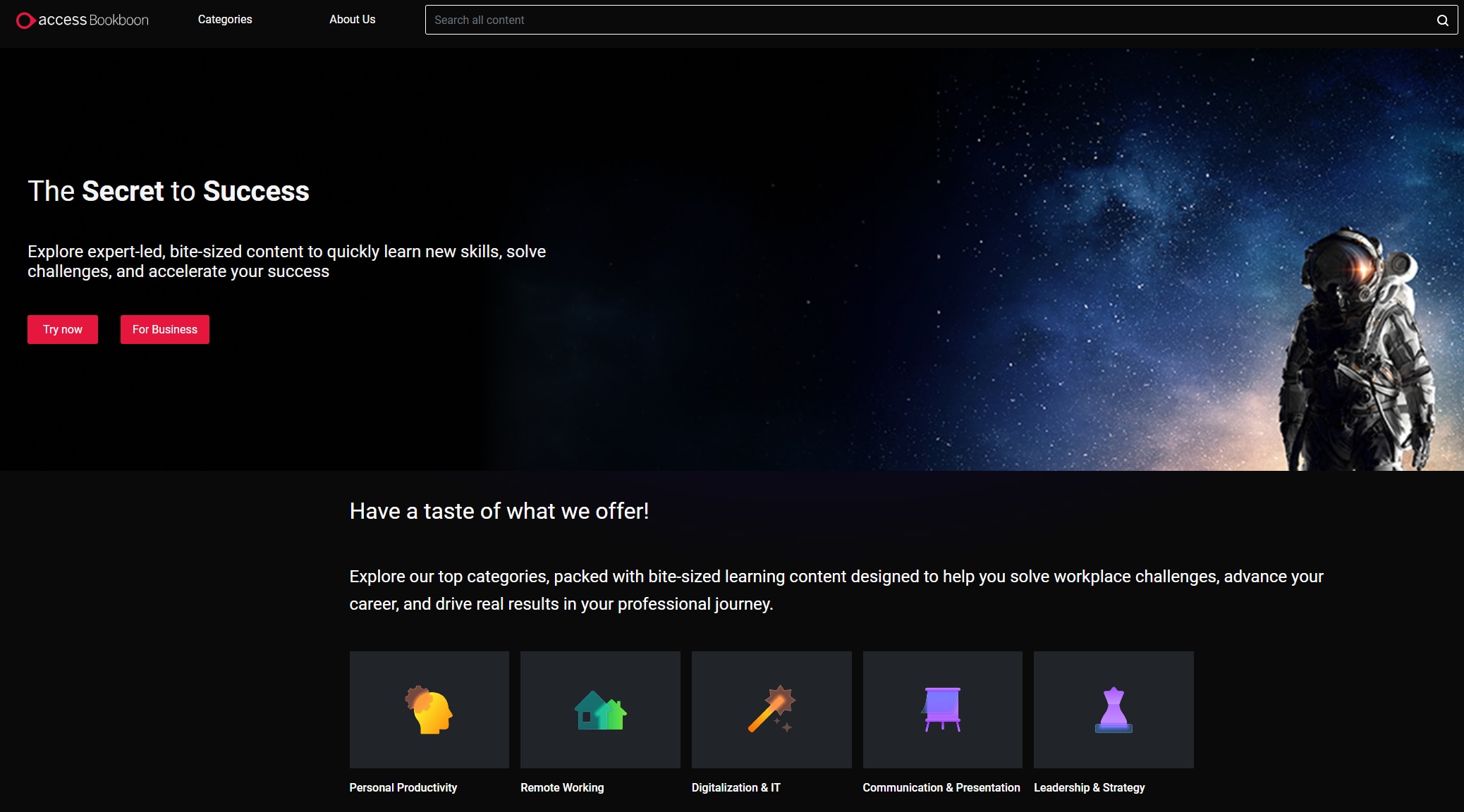Open the Remote Working houses icon tile

(600, 710)
